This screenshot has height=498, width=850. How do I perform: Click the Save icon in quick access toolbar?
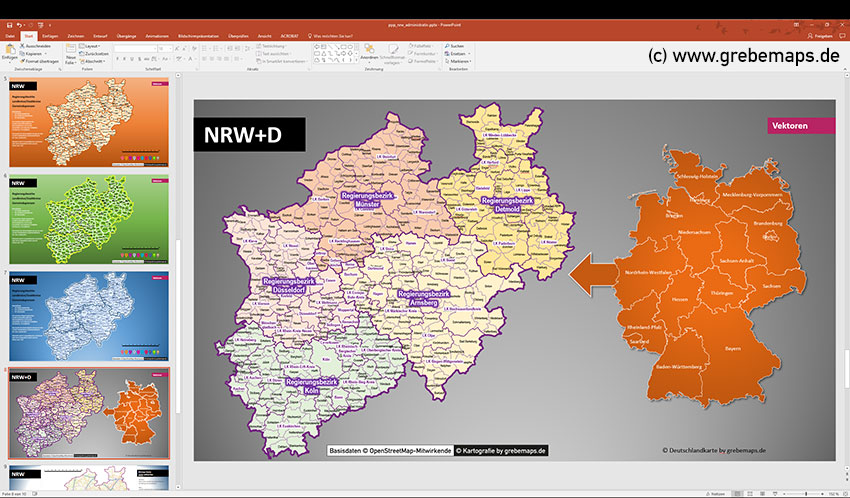tap(7, 23)
